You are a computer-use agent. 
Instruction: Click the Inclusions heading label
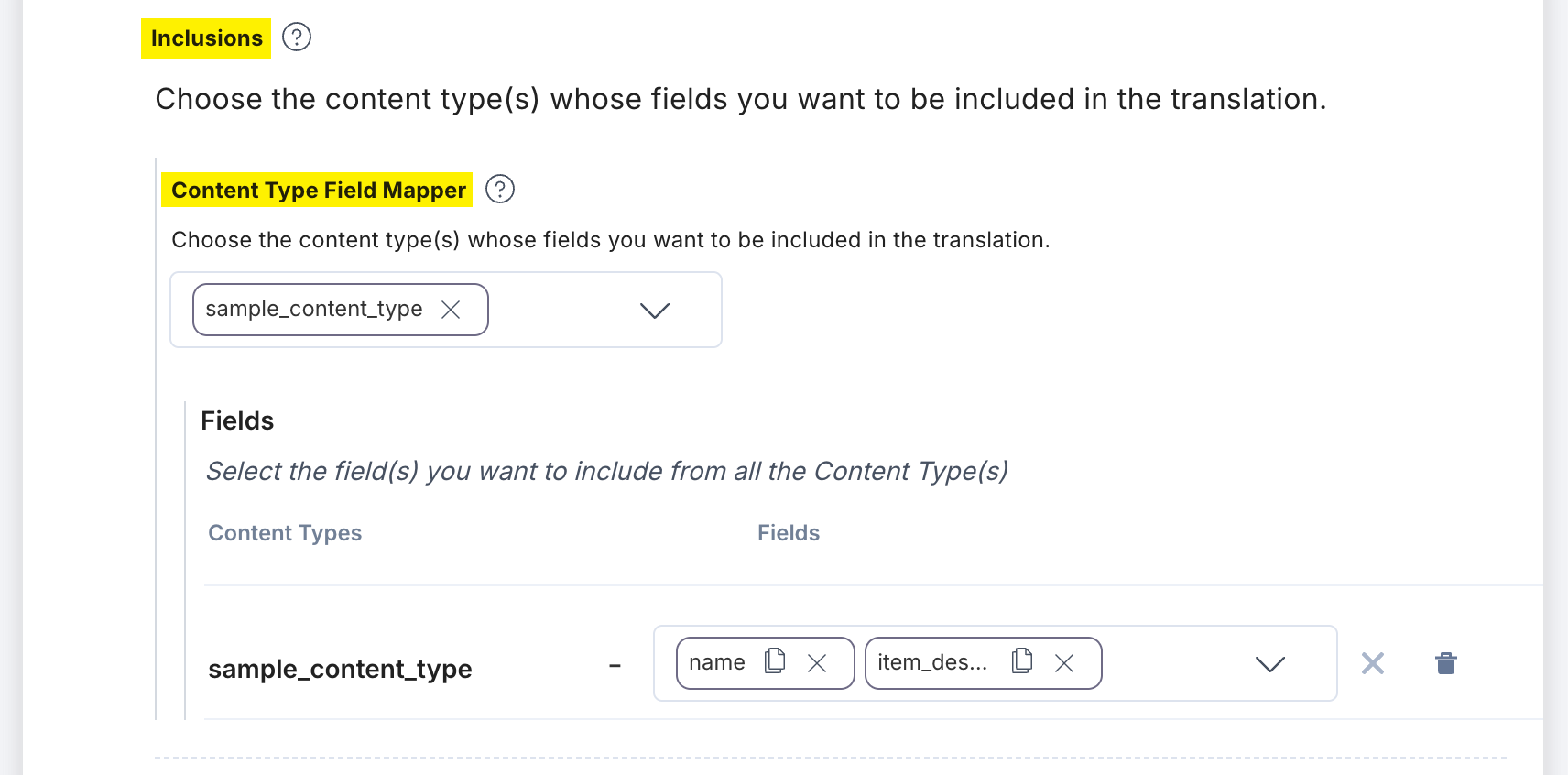click(x=206, y=38)
